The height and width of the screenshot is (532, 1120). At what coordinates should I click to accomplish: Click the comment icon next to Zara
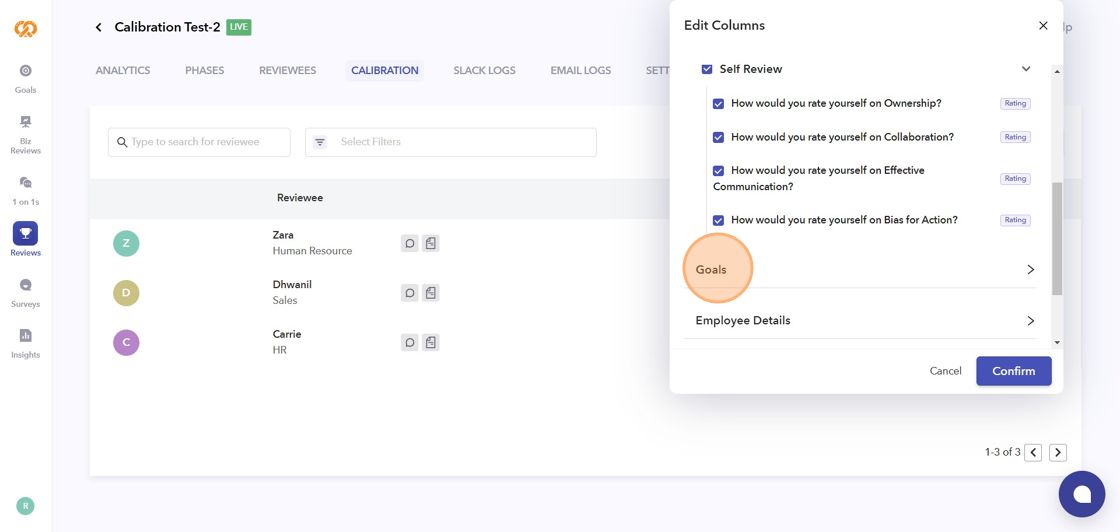click(x=409, y=243)
